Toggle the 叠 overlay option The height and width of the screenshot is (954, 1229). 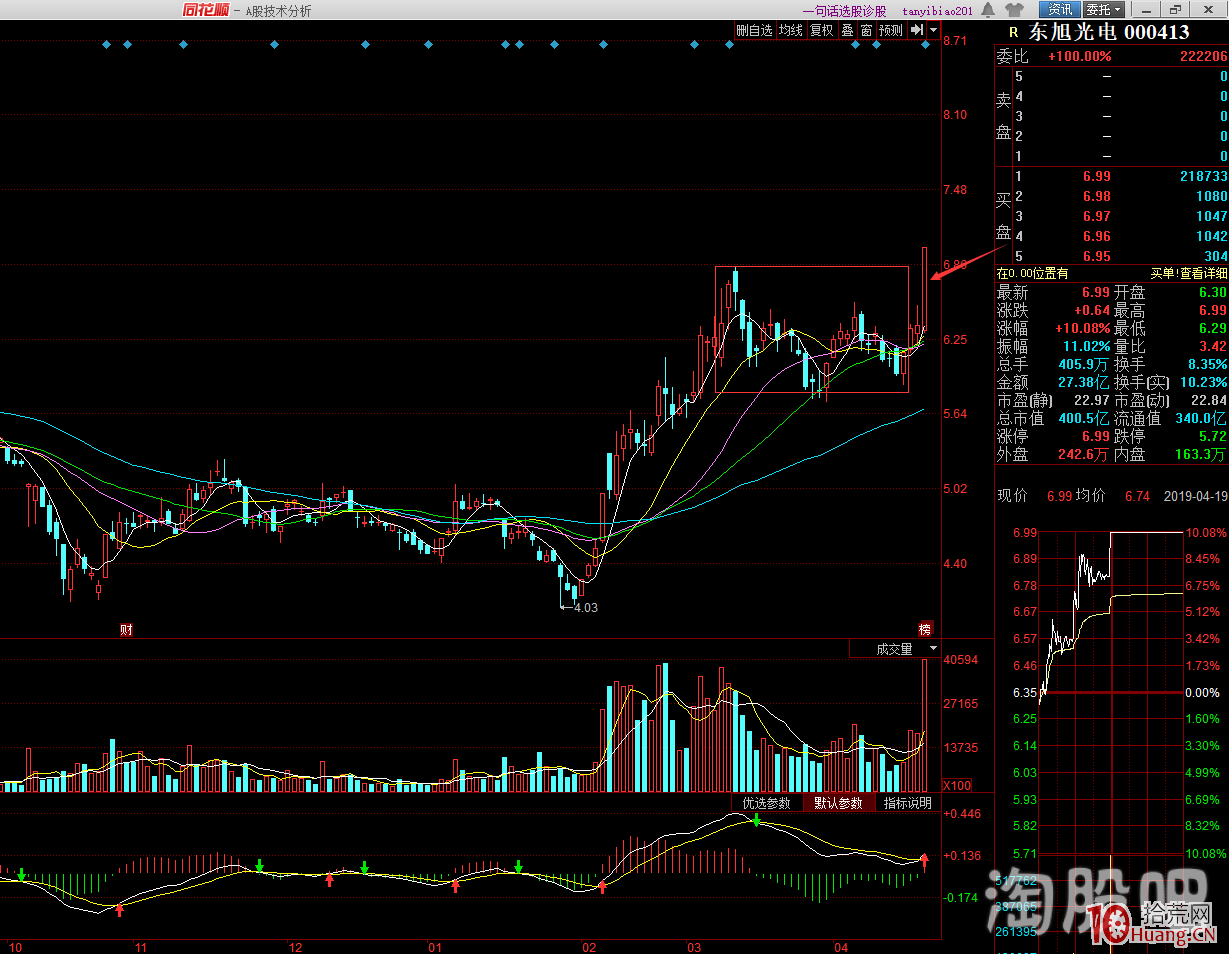[x=847, y=30]
